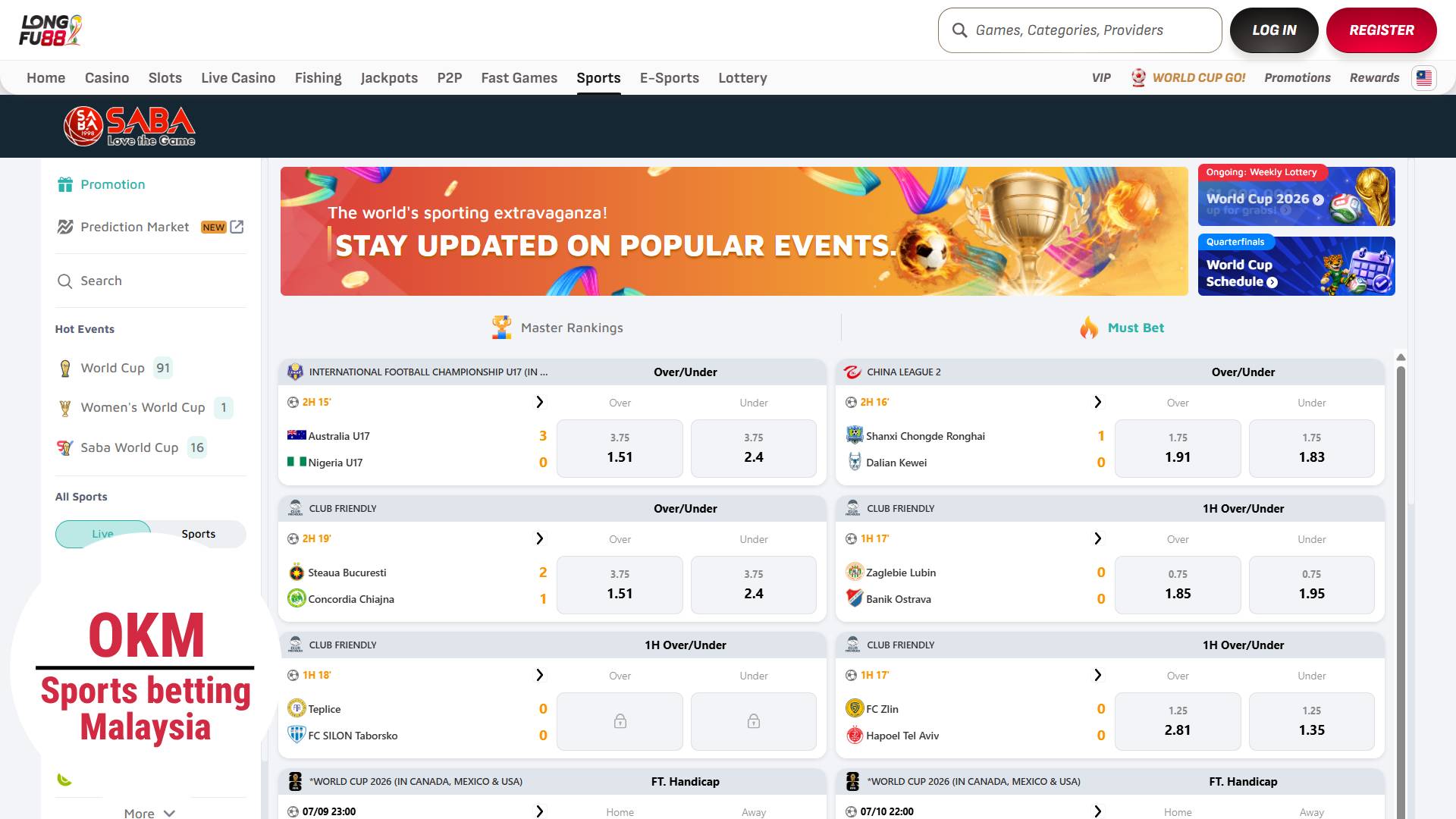Click the Must Bet flame icon
Viewport: 1456px width, 819px height.
click(1089, 328)
